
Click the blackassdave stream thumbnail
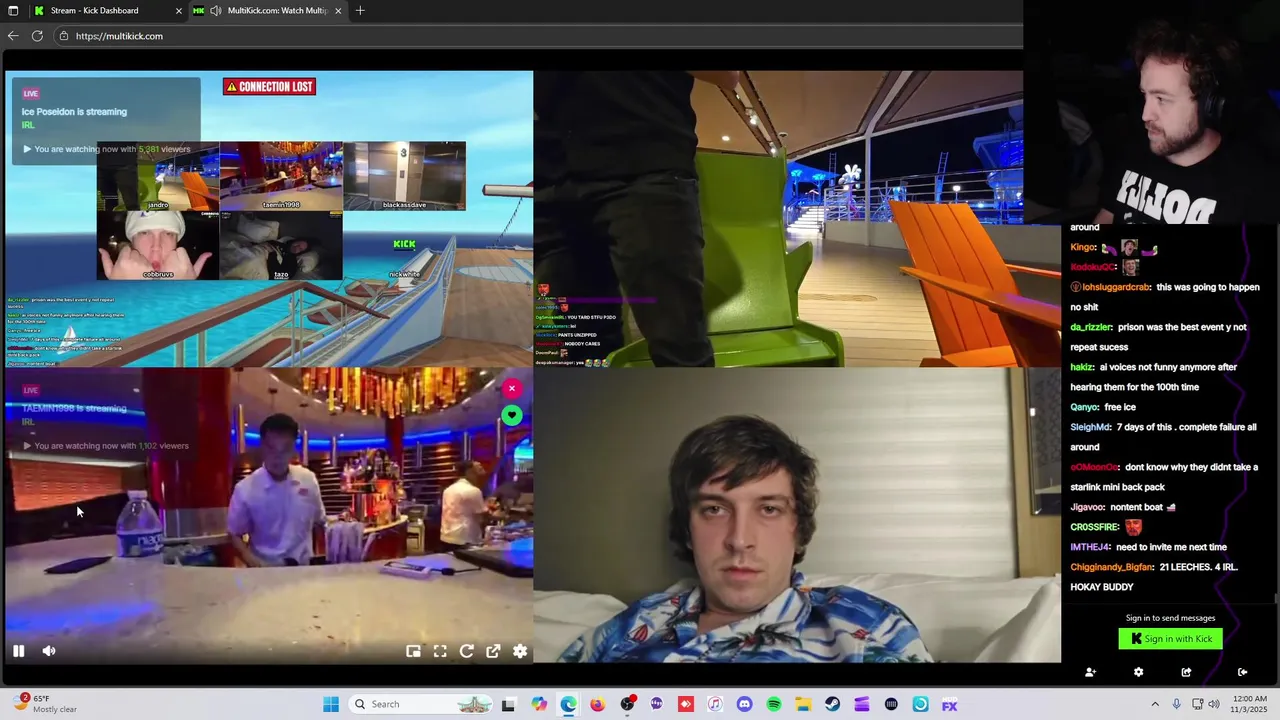pos(404,176)
